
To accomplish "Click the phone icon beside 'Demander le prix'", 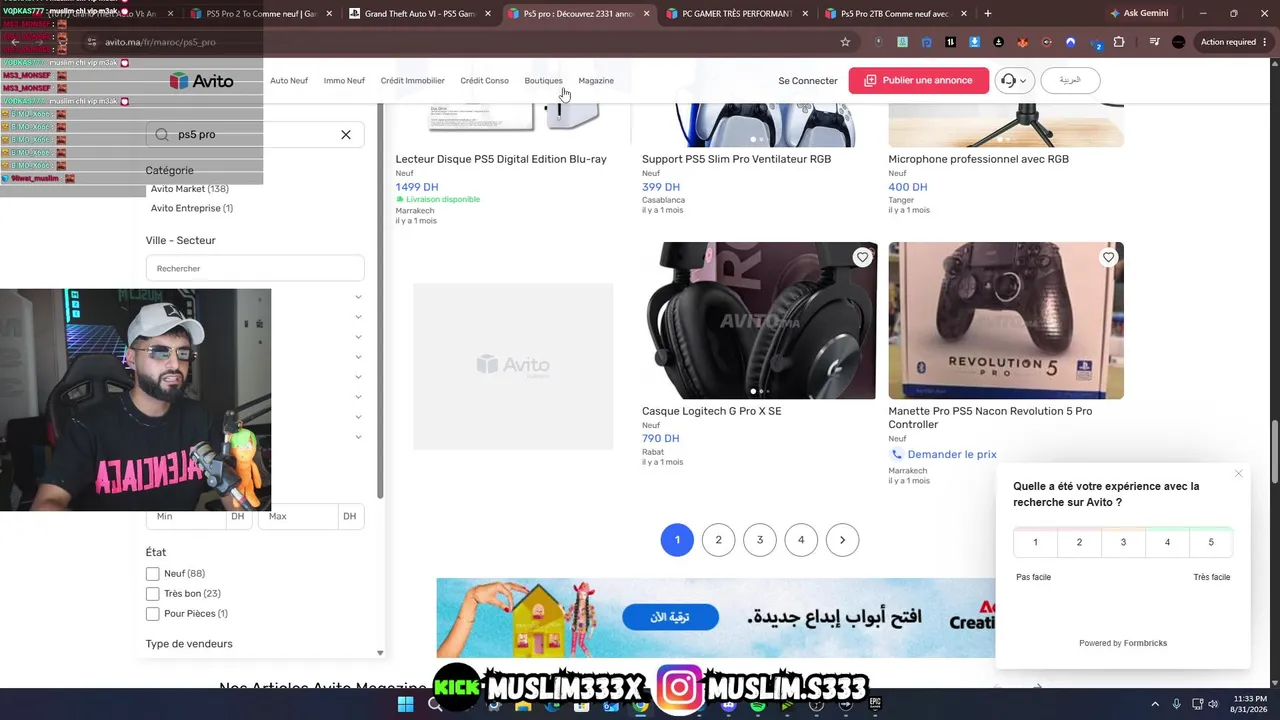I will 896,454.
